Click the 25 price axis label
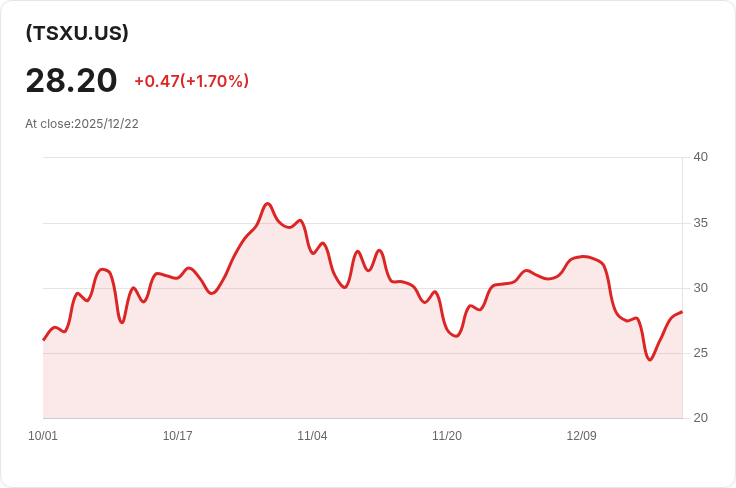Image resolution: width=736 pixels, height=488 pixels. click(x=701, y=353)
